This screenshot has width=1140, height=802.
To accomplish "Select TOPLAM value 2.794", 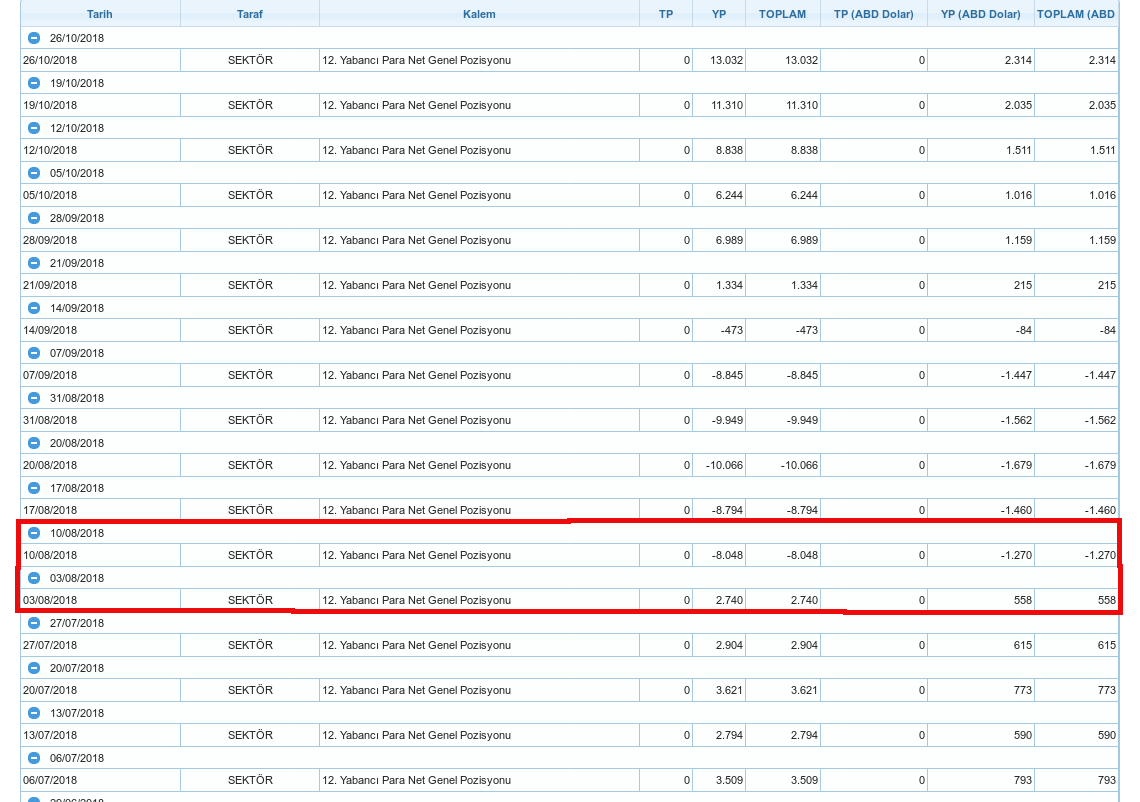I will [x=783, y=736].
